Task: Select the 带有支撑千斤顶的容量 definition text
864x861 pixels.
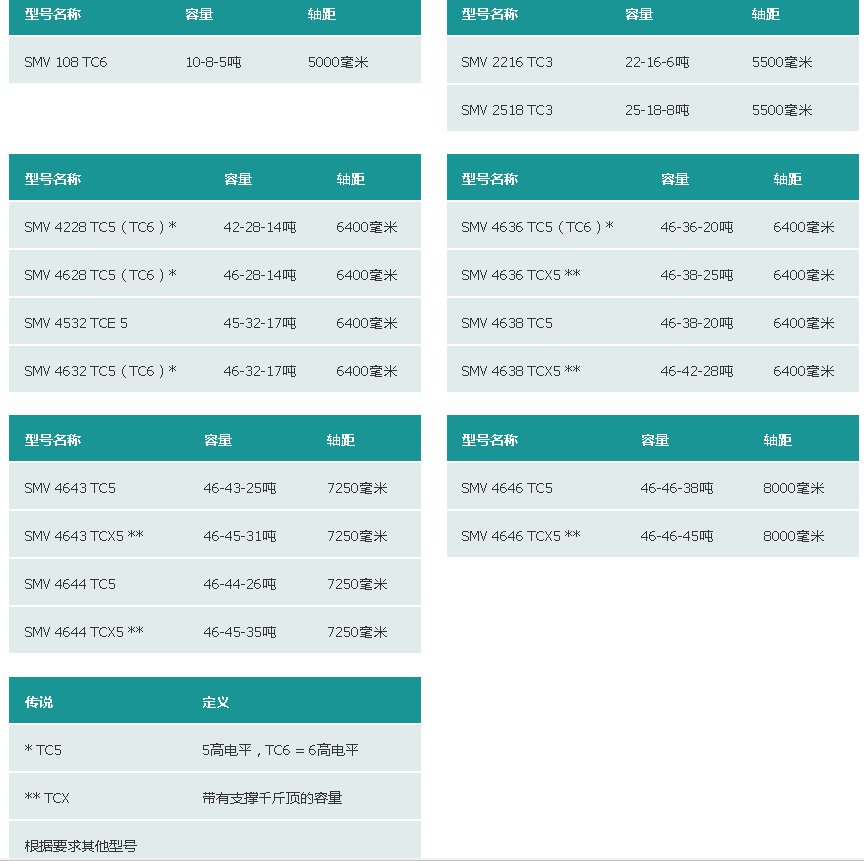Action: click(x=272, y=798)
